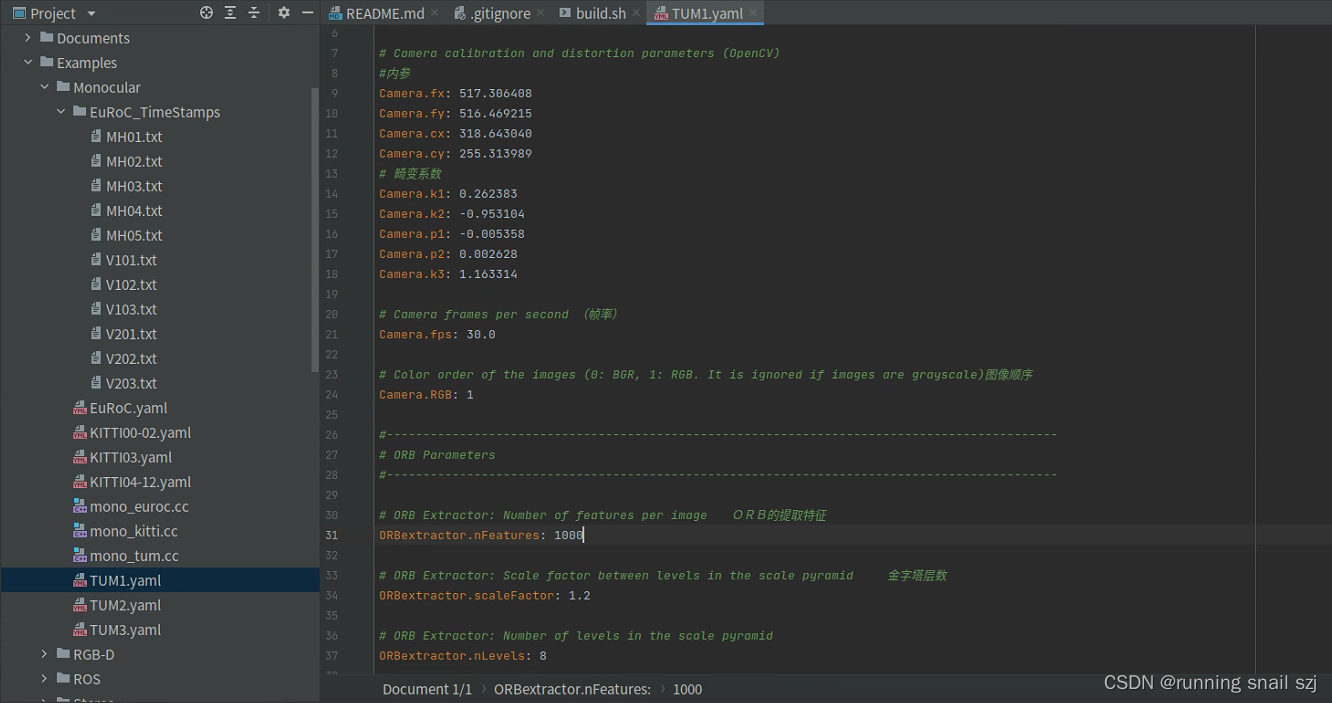Close the README.md tab
1332x703 pixels.
[x=435, y=13]
